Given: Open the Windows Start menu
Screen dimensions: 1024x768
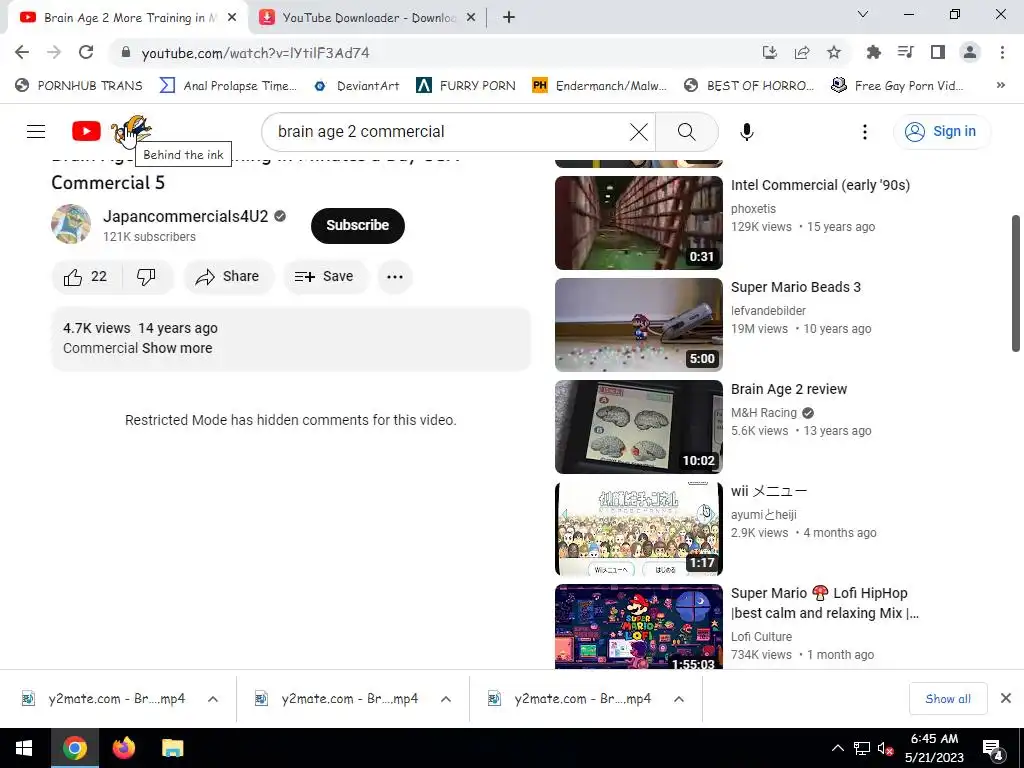Looking at the screenshot, I should point(24,748).
